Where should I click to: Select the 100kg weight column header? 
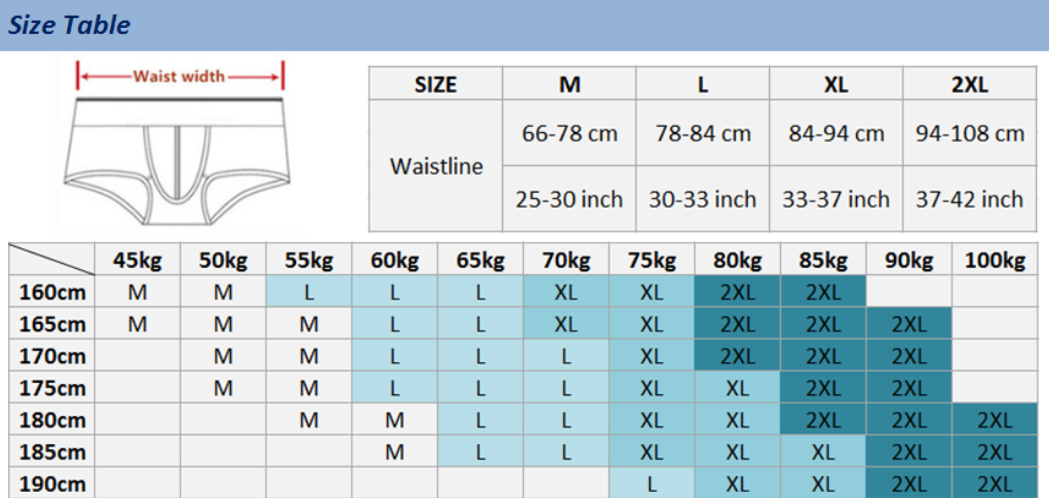pos(994,261)
